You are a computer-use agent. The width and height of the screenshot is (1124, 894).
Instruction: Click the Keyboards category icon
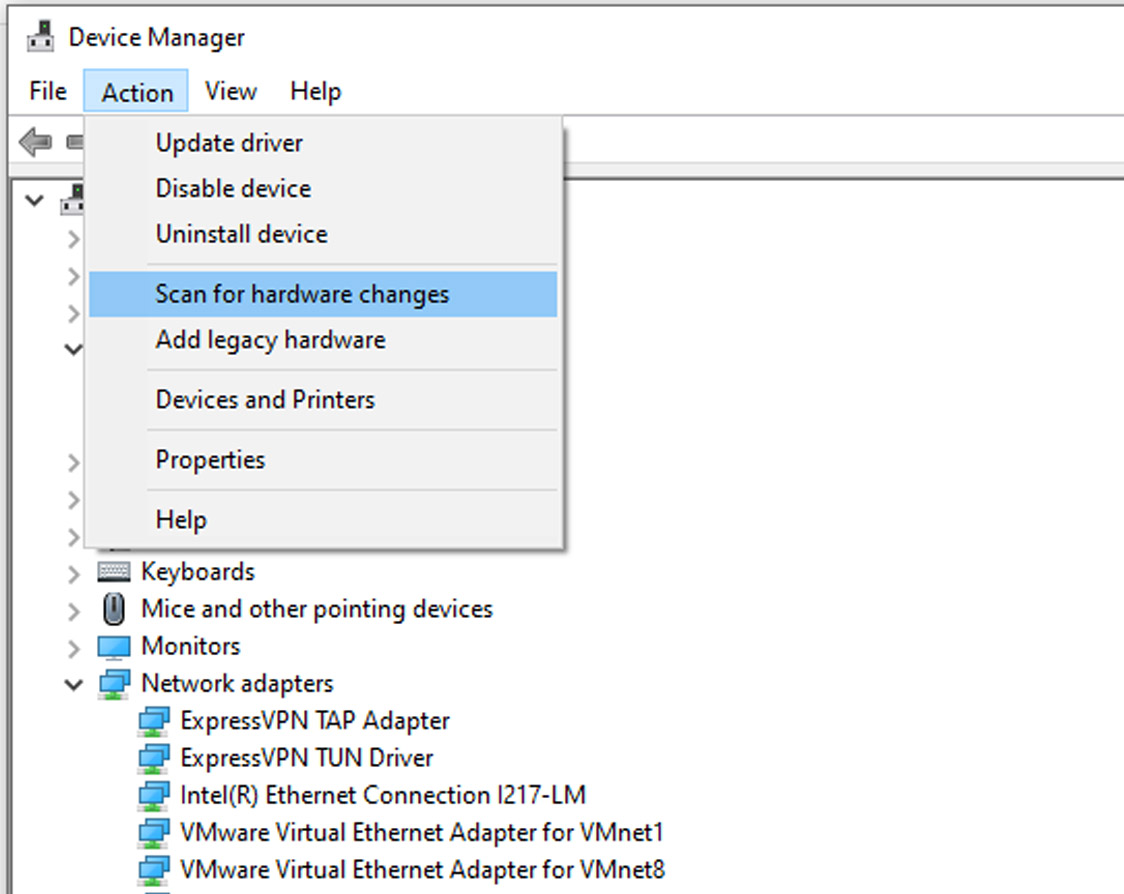click(114, 571)
